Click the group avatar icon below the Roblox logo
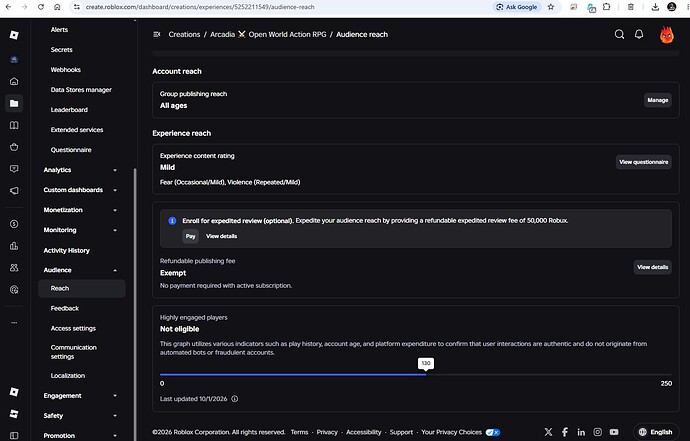Image resolution: width=690 pixels, height=441 pixels. click(x=14, y=59)
